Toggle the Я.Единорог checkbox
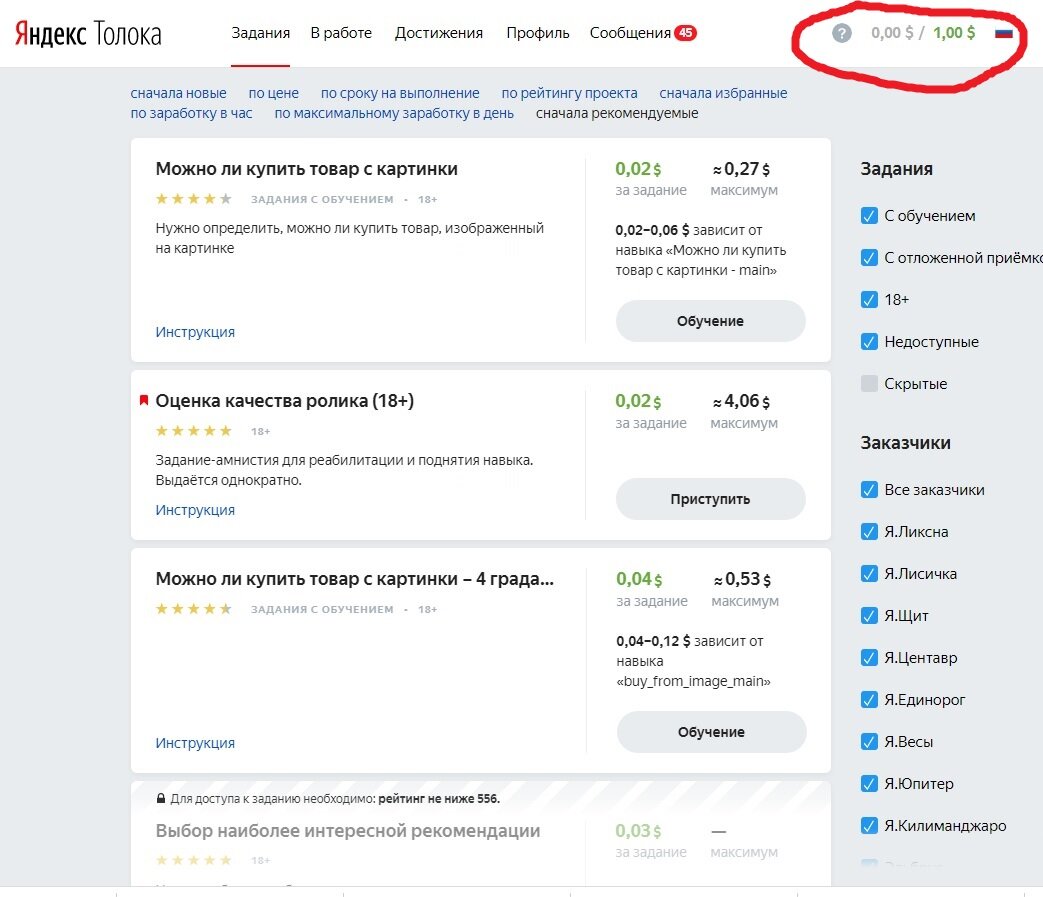 click(x=869, y=700)
